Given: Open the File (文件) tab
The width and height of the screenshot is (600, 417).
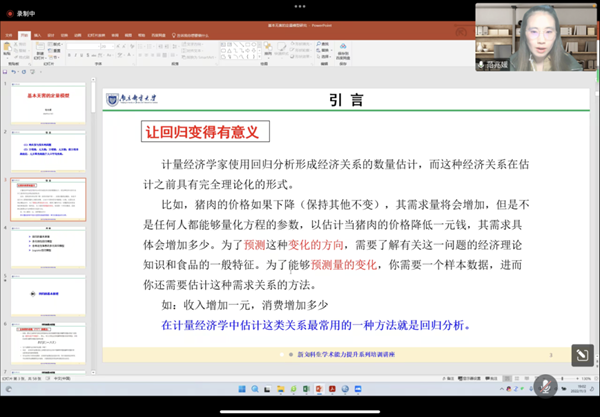Looking at the screenshot, I should 8,34.
